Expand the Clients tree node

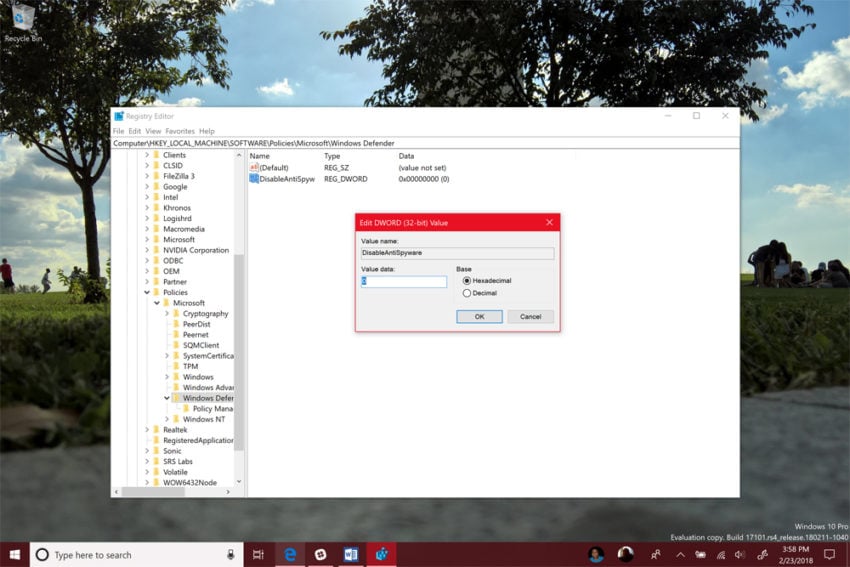(146, 154)
